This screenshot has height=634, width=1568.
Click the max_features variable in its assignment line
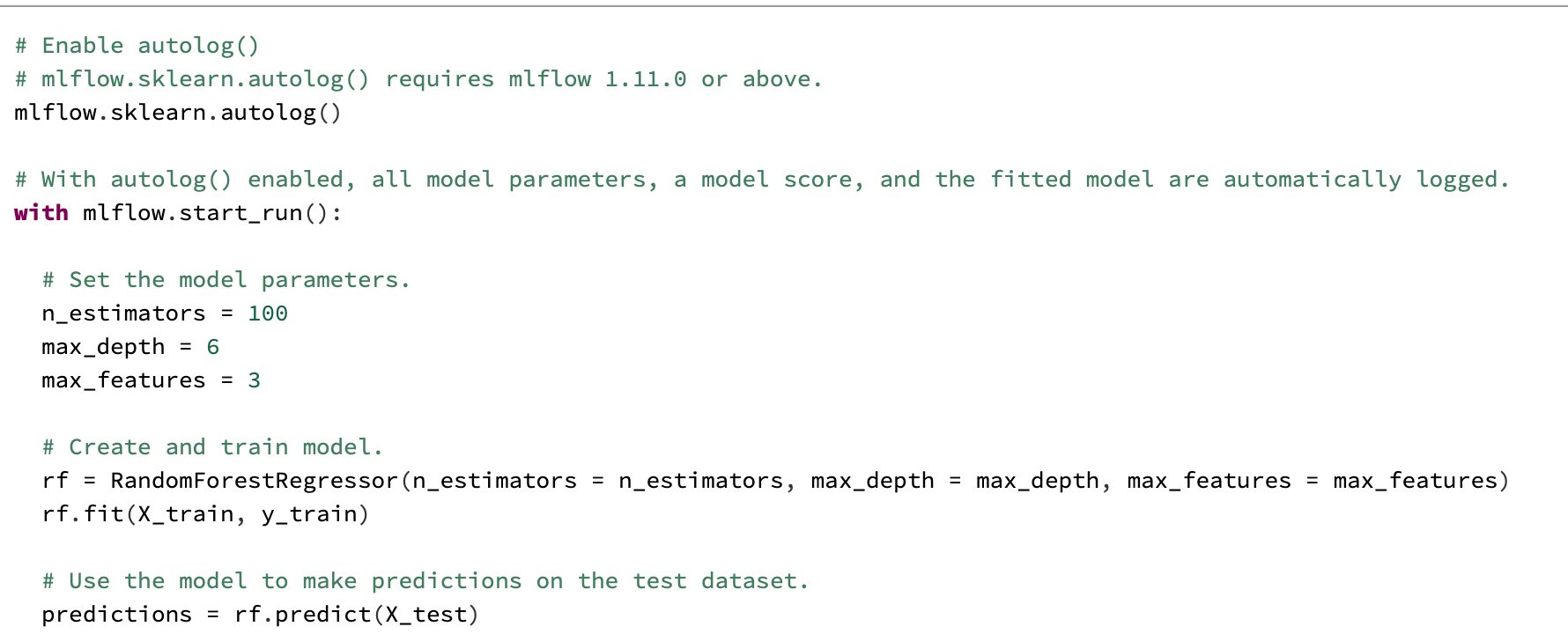coord(123,380)
